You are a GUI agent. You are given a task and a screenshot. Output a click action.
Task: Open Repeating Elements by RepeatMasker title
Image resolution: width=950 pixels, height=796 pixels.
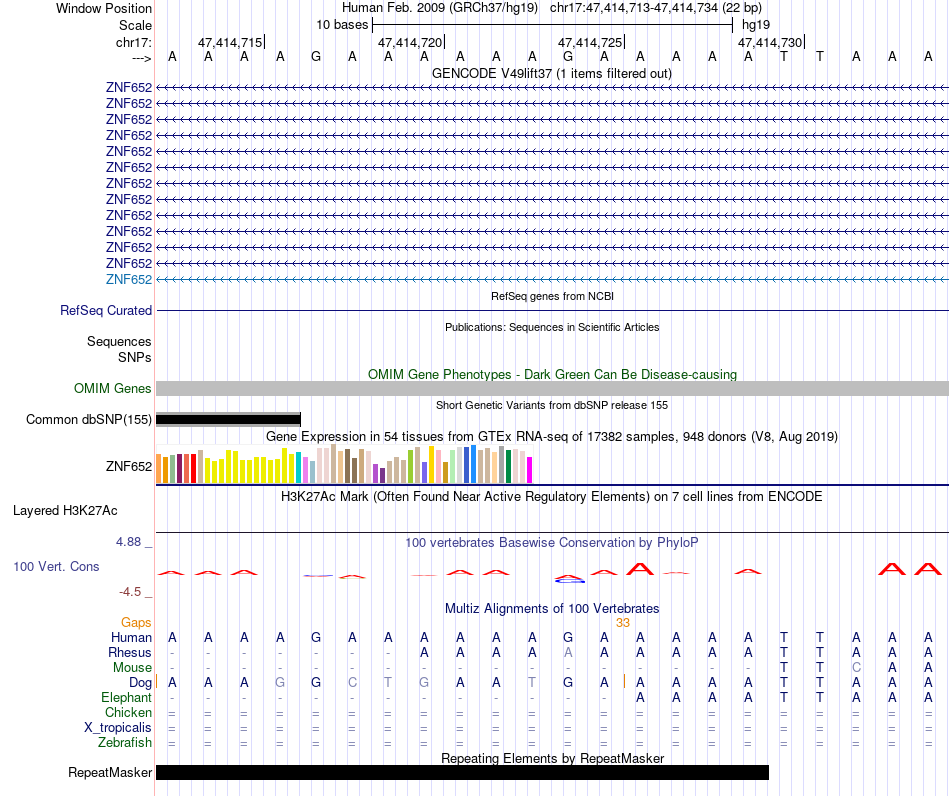[552, 758]
